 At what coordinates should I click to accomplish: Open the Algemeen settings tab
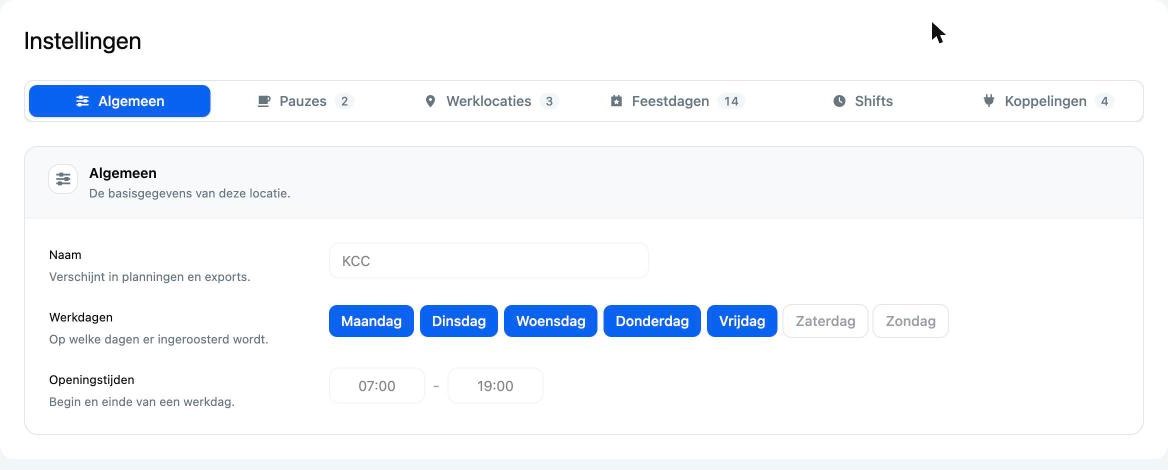coord(119,101)
